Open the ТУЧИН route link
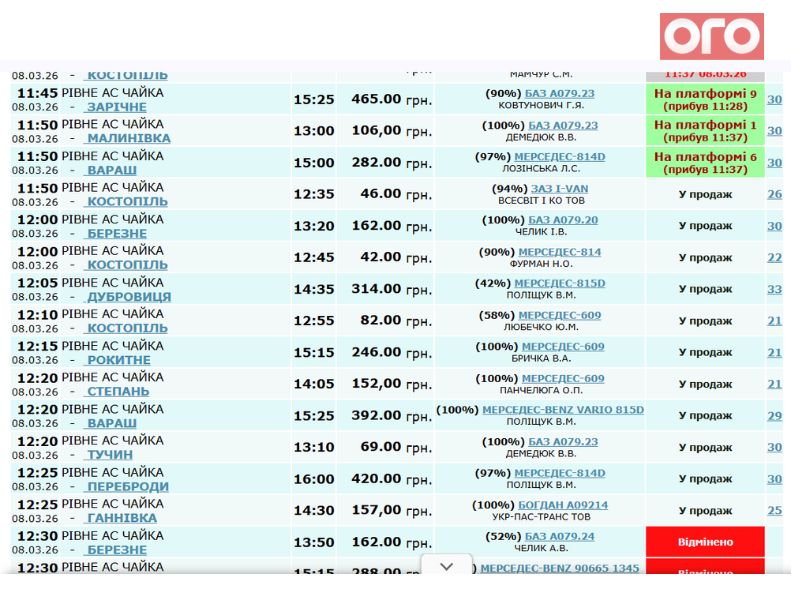This screenshot has width=800, height=600. [x=109, y=455]
